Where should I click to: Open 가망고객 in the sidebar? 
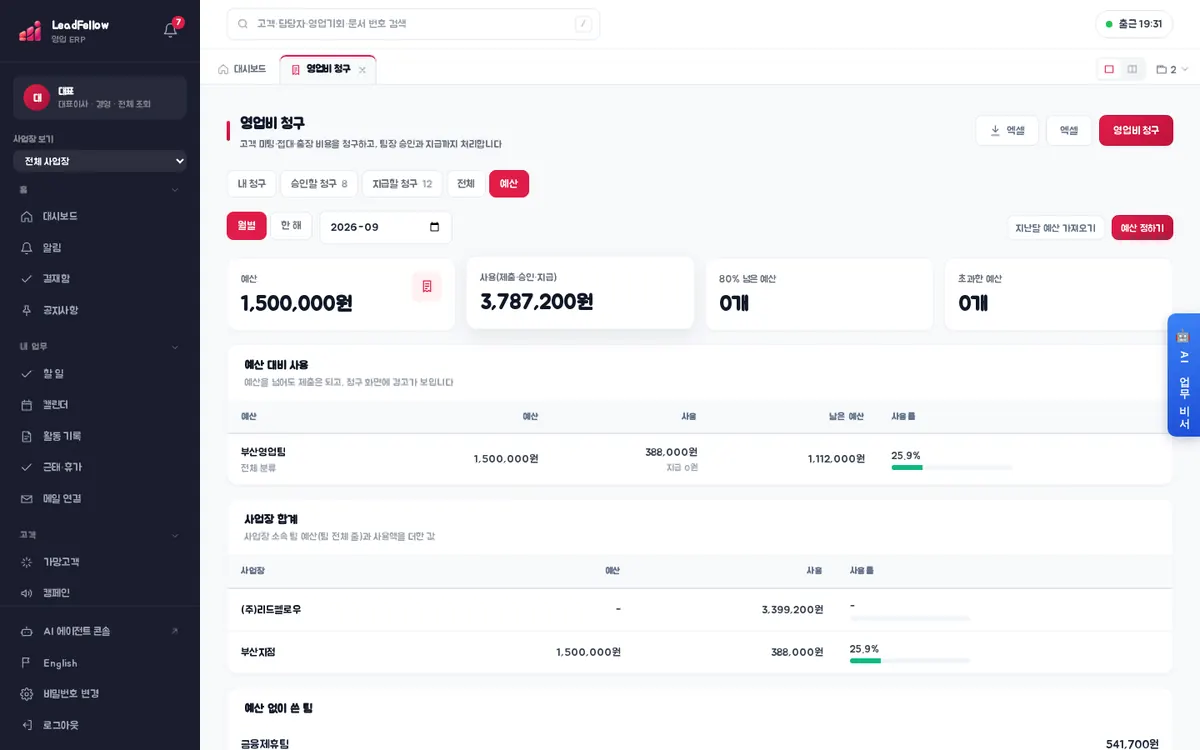(x=100, y=562)
